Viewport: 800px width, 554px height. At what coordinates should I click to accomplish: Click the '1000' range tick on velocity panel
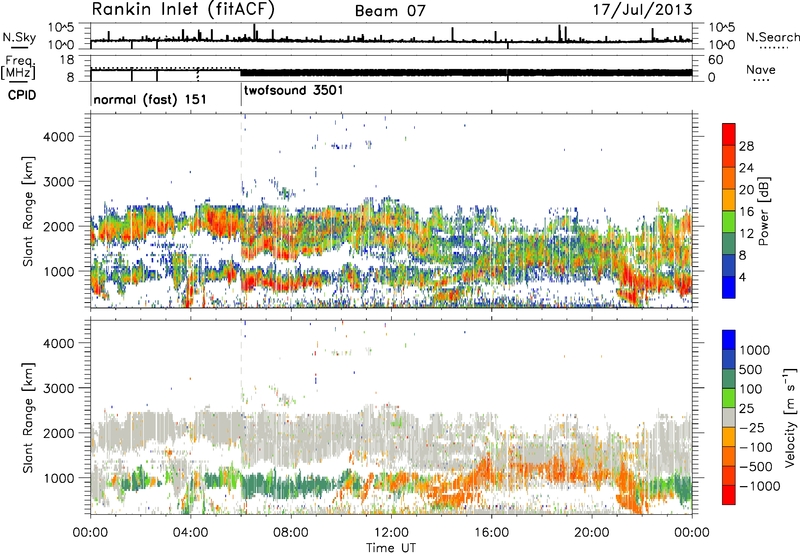point(58,477)
